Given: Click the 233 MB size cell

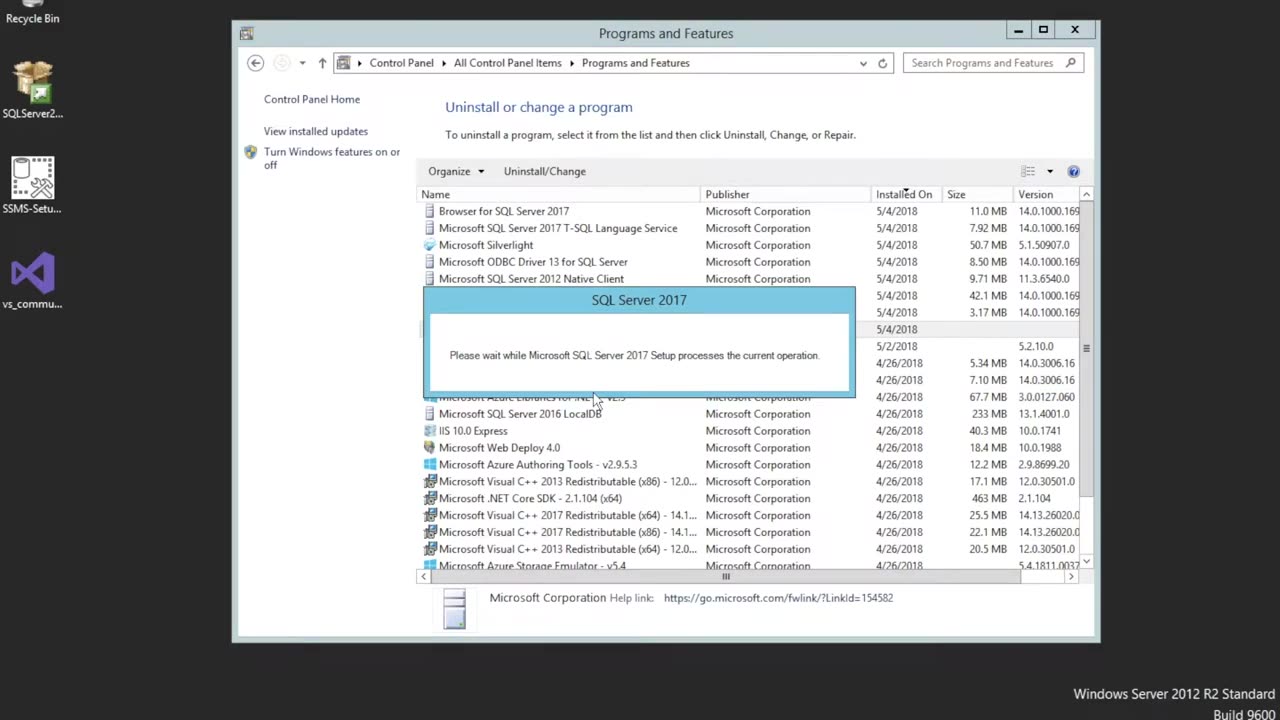Looking at the screenshot, I should click(x=988, y=414).
